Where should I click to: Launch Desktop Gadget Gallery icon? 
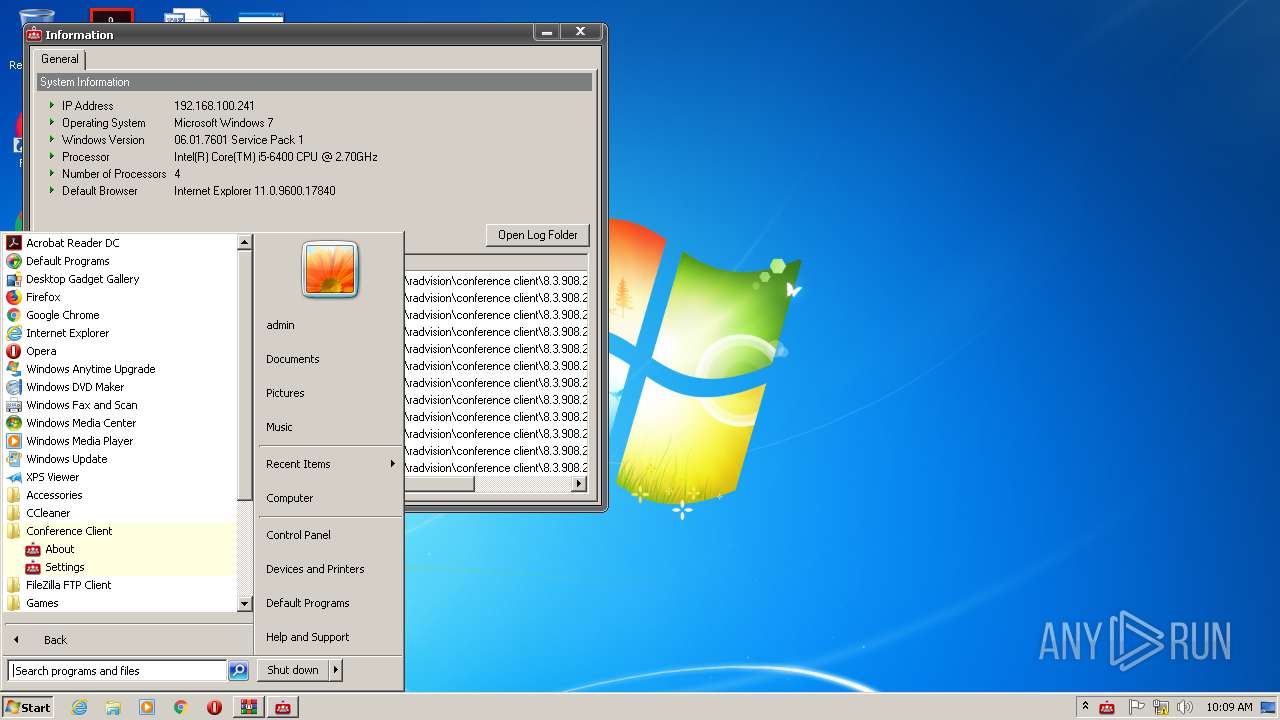pyautogui.click(x=14, y=279)
